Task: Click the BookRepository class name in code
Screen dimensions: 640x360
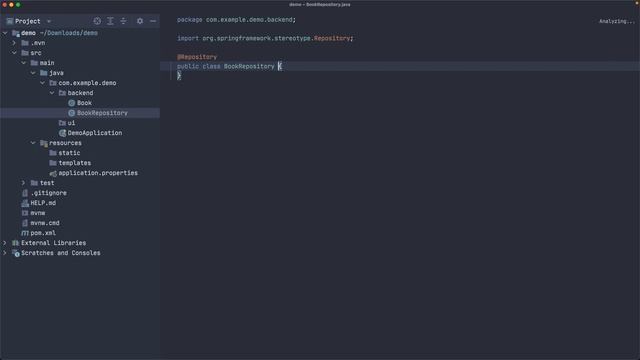Action: [249, 67]
